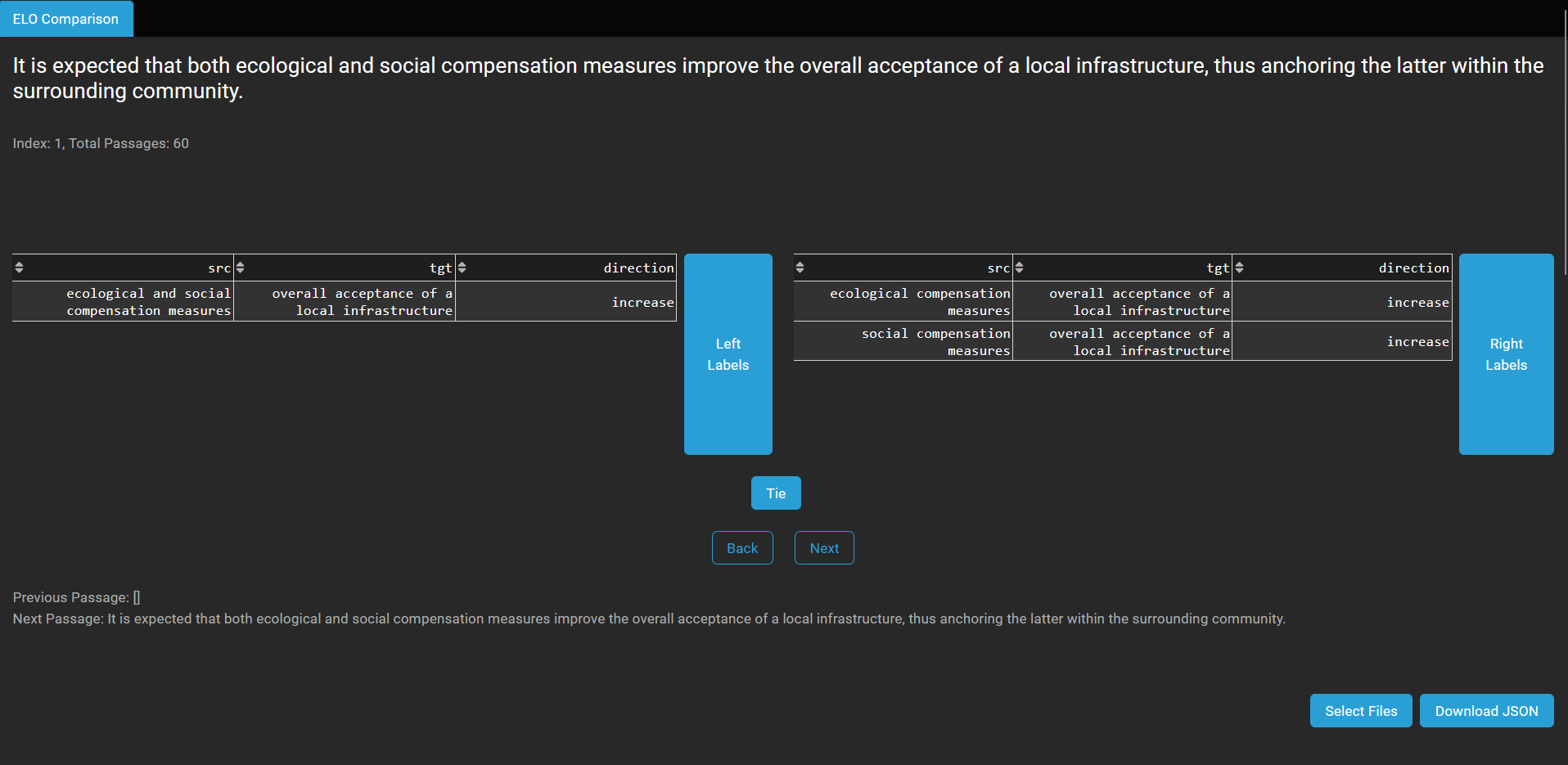Click left table 'ecological and social compensation measures' cell

[x=123, y=302]
